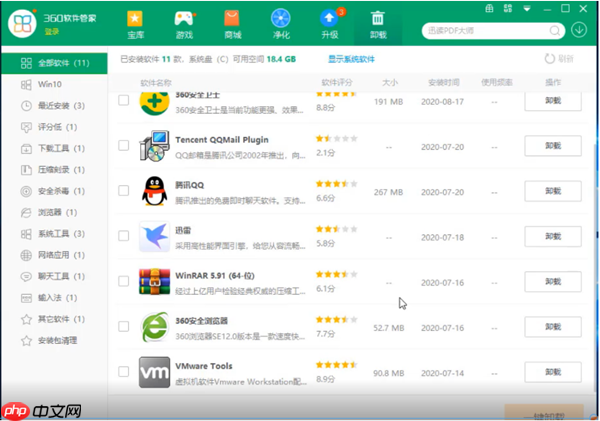Viewport: 600px width, 421px height.
Task: Tick checkbox for 腾讯QQ row
Action: (124, 191)
